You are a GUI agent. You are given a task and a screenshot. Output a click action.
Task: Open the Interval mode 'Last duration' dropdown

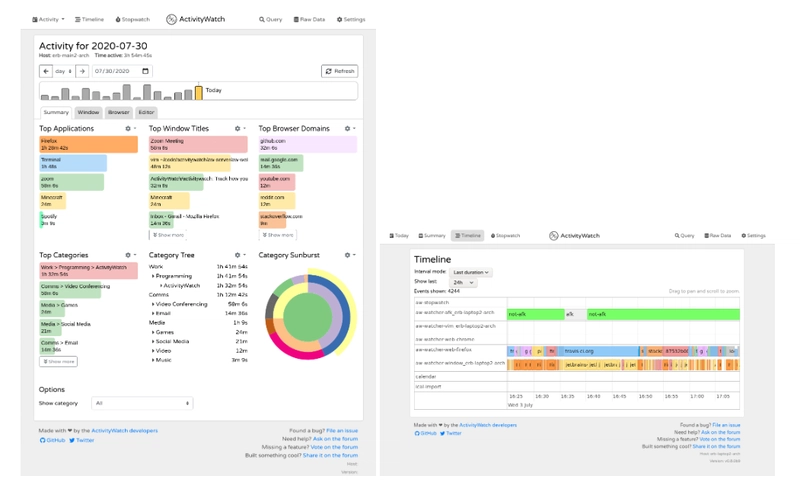[471, 272]
